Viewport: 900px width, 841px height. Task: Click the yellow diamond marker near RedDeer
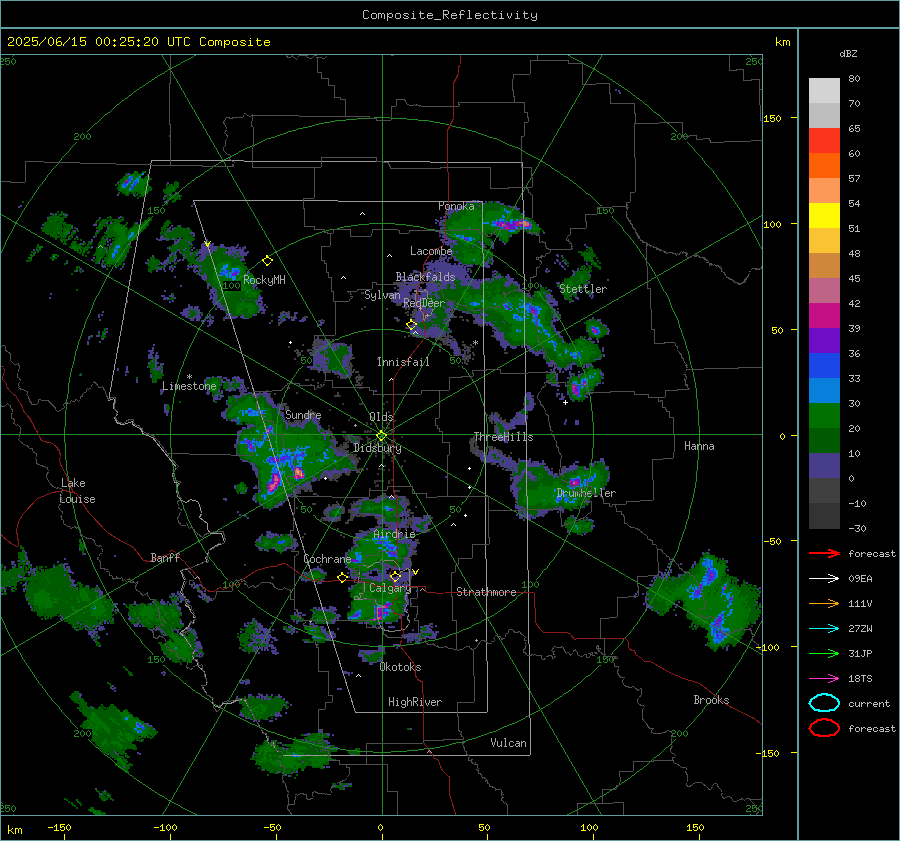[411, 325]
